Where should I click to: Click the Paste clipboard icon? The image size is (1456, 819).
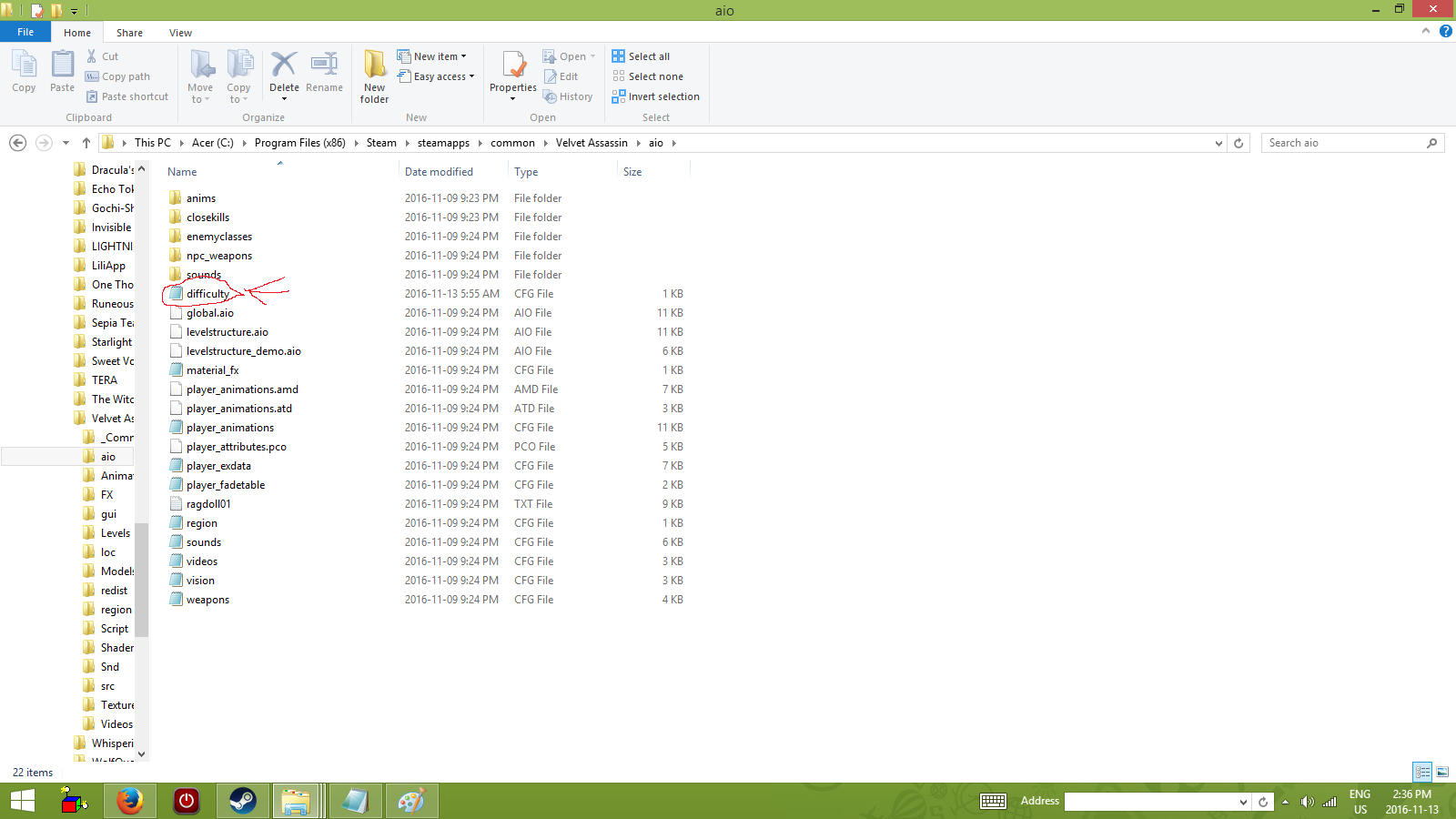point(62,71)
